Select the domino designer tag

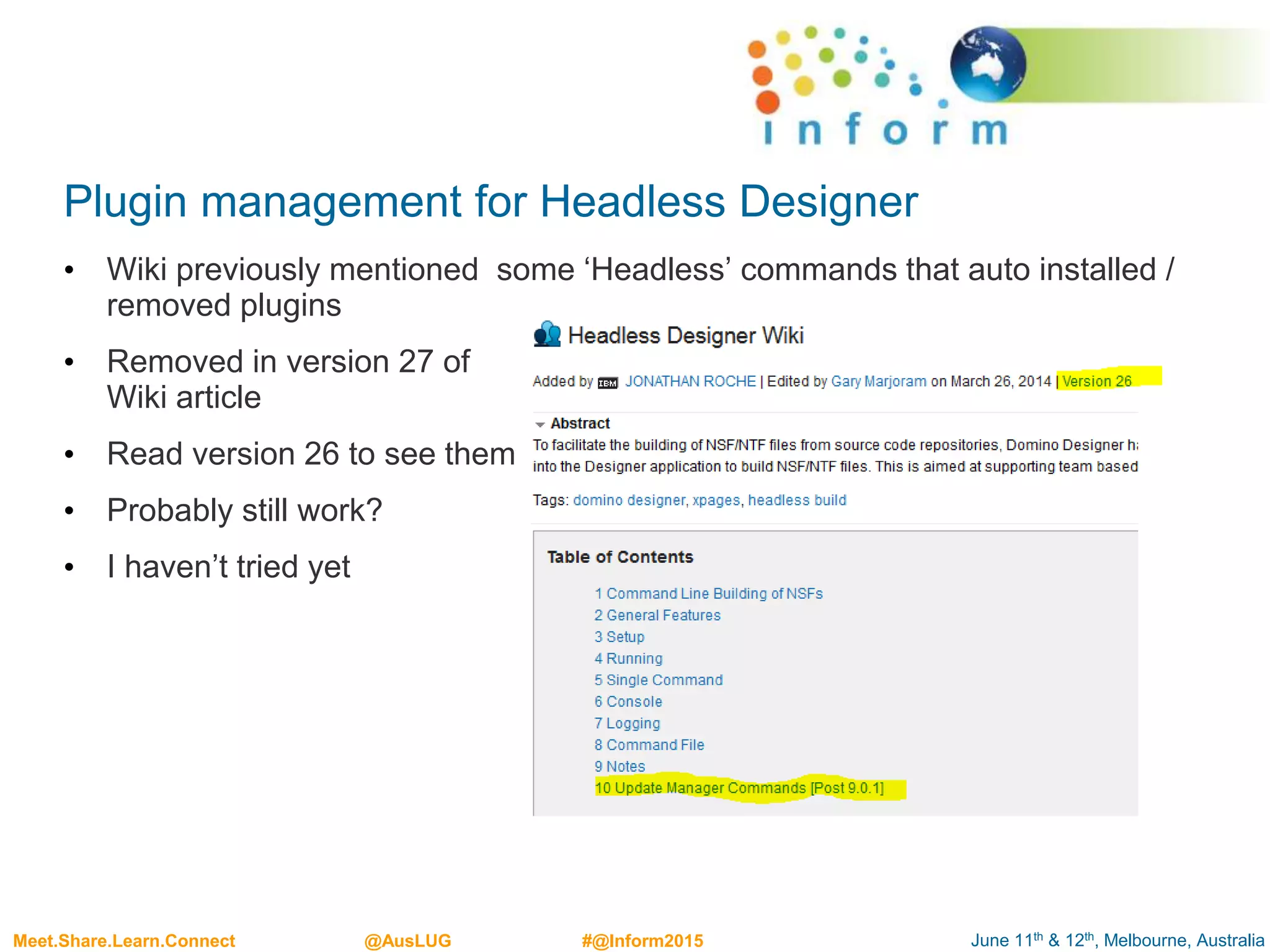tap(629, 500)
